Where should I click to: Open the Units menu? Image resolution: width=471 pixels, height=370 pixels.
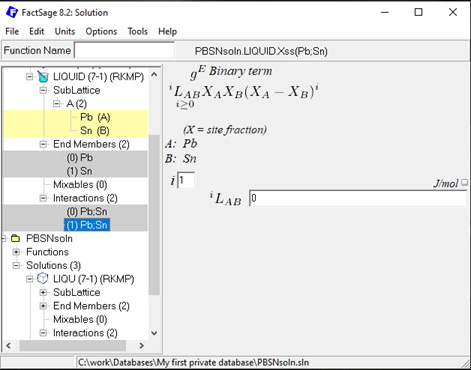pos(65,31)
